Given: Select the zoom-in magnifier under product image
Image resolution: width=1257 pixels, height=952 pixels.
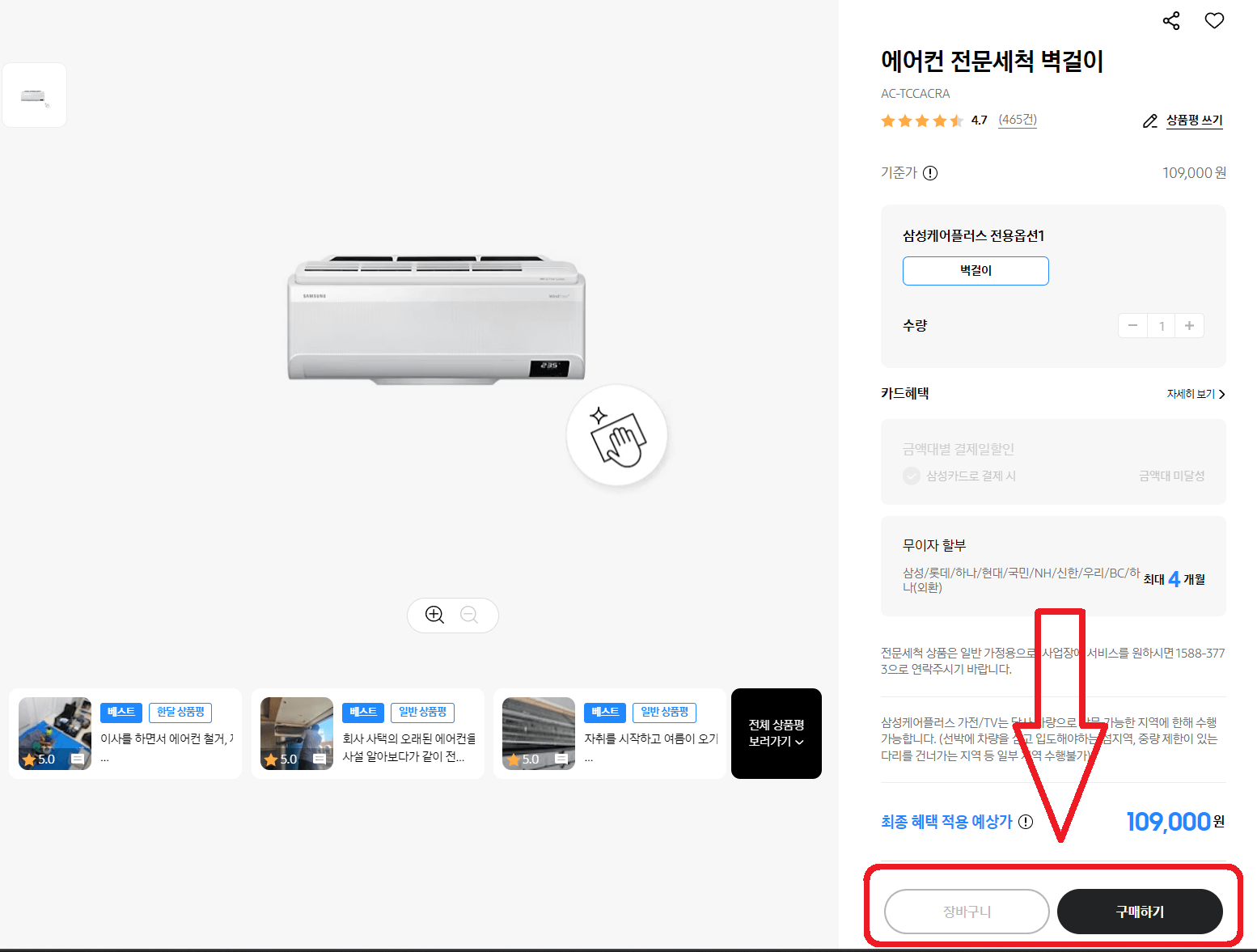Looking at the screenshot, I should pos(434,615).
